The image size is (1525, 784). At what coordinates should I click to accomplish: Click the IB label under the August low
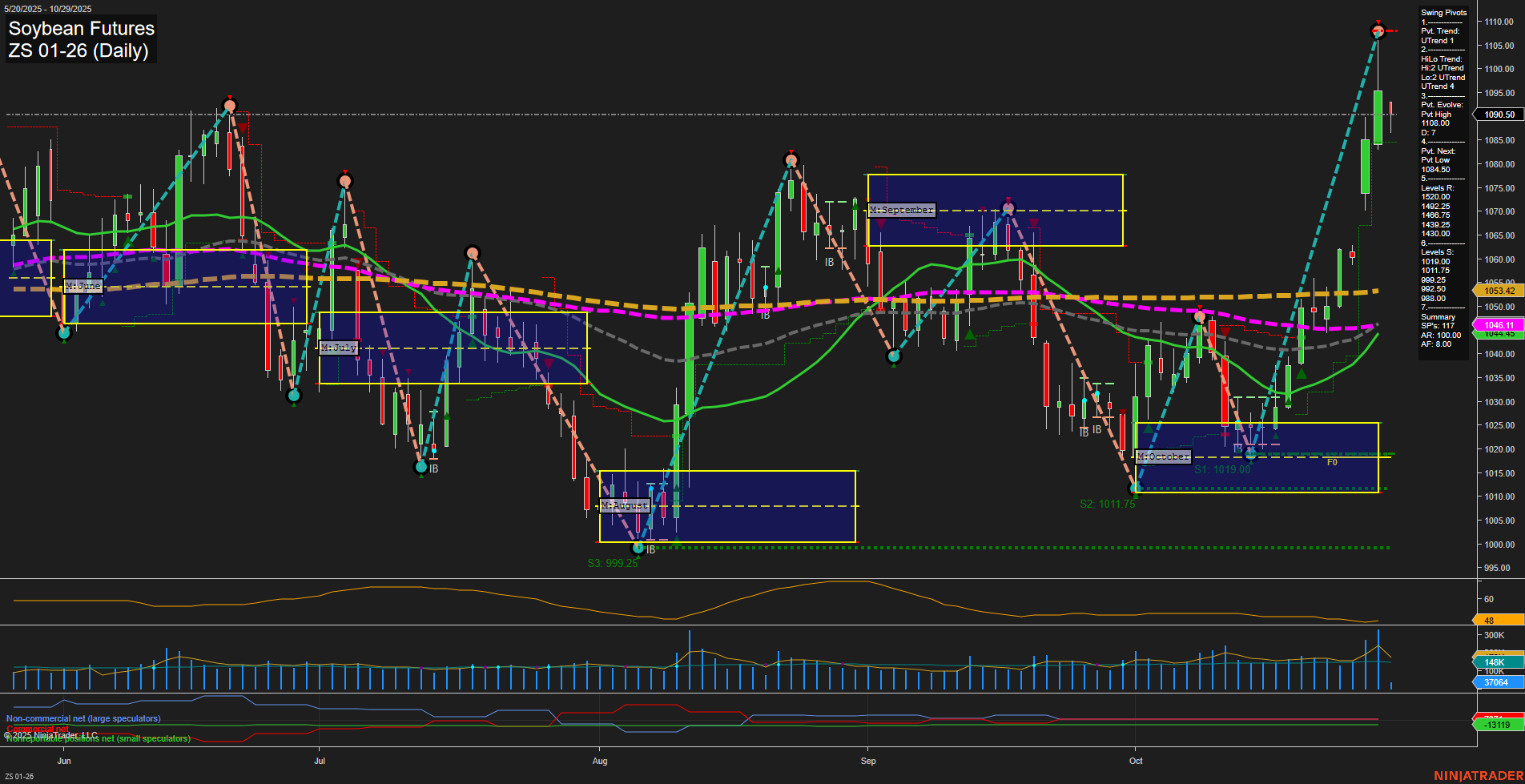pyautogui.click(x=650, y=549)
